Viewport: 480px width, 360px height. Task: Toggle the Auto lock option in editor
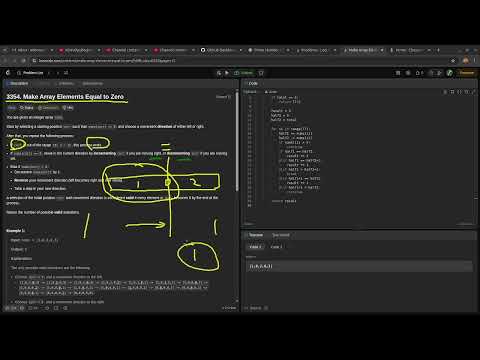coord(271,92)
